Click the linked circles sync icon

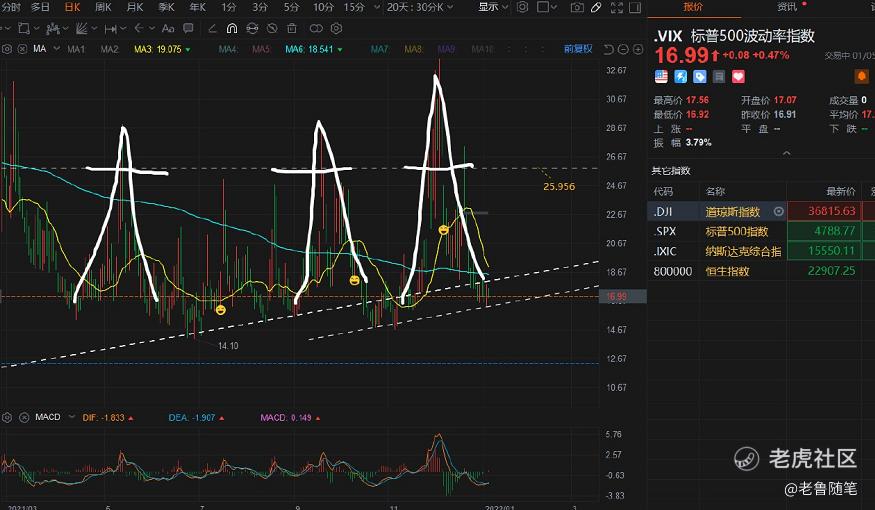316,28
